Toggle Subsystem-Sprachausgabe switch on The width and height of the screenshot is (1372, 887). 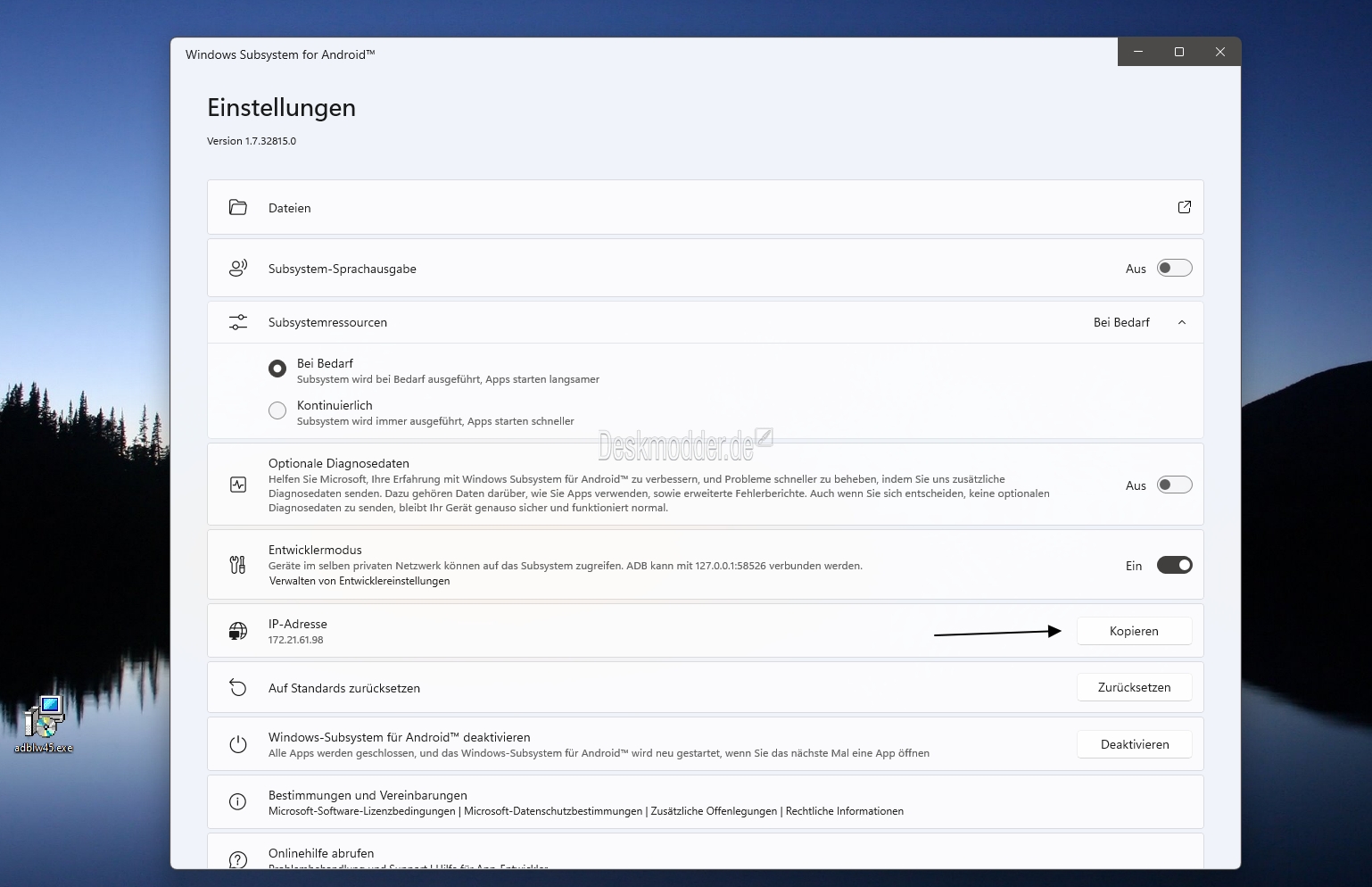[1174, 268]
